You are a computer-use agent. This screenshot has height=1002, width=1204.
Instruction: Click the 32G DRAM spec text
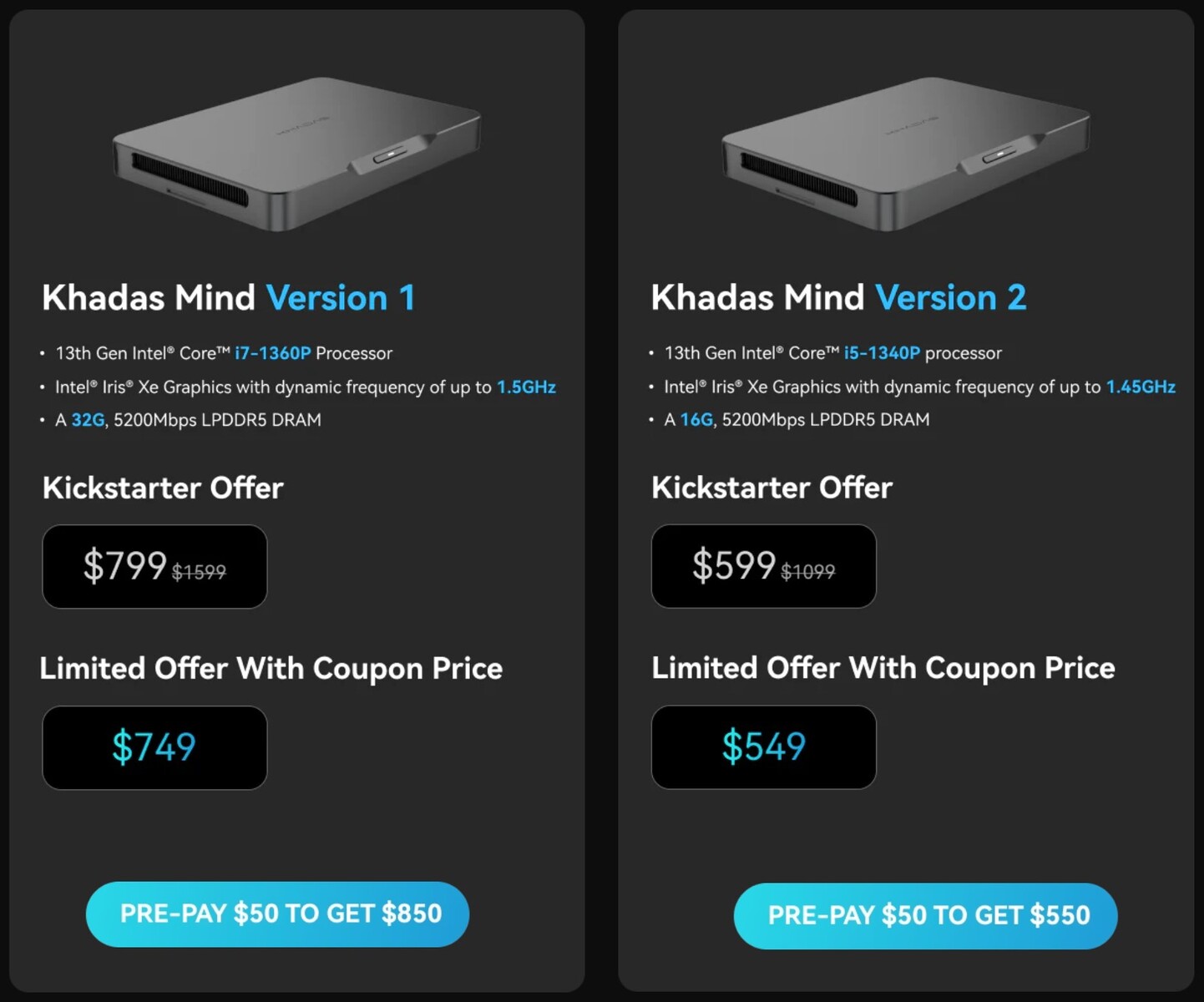(x=88, y=420)
